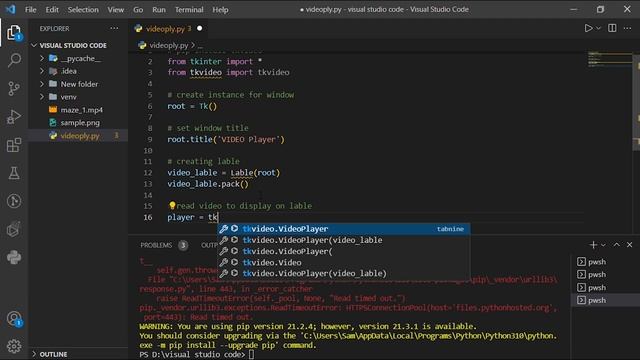Screen dimensions: 640x360
Task: Click the Lable(root) text on line 12
Action: tap(255, 173)
